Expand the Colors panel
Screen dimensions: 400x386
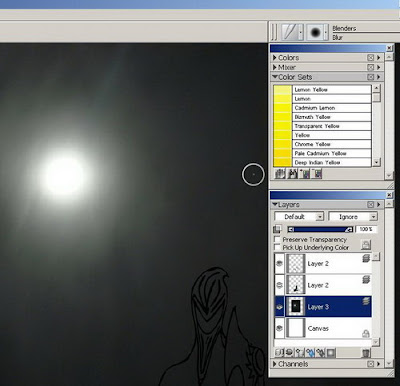275,58
